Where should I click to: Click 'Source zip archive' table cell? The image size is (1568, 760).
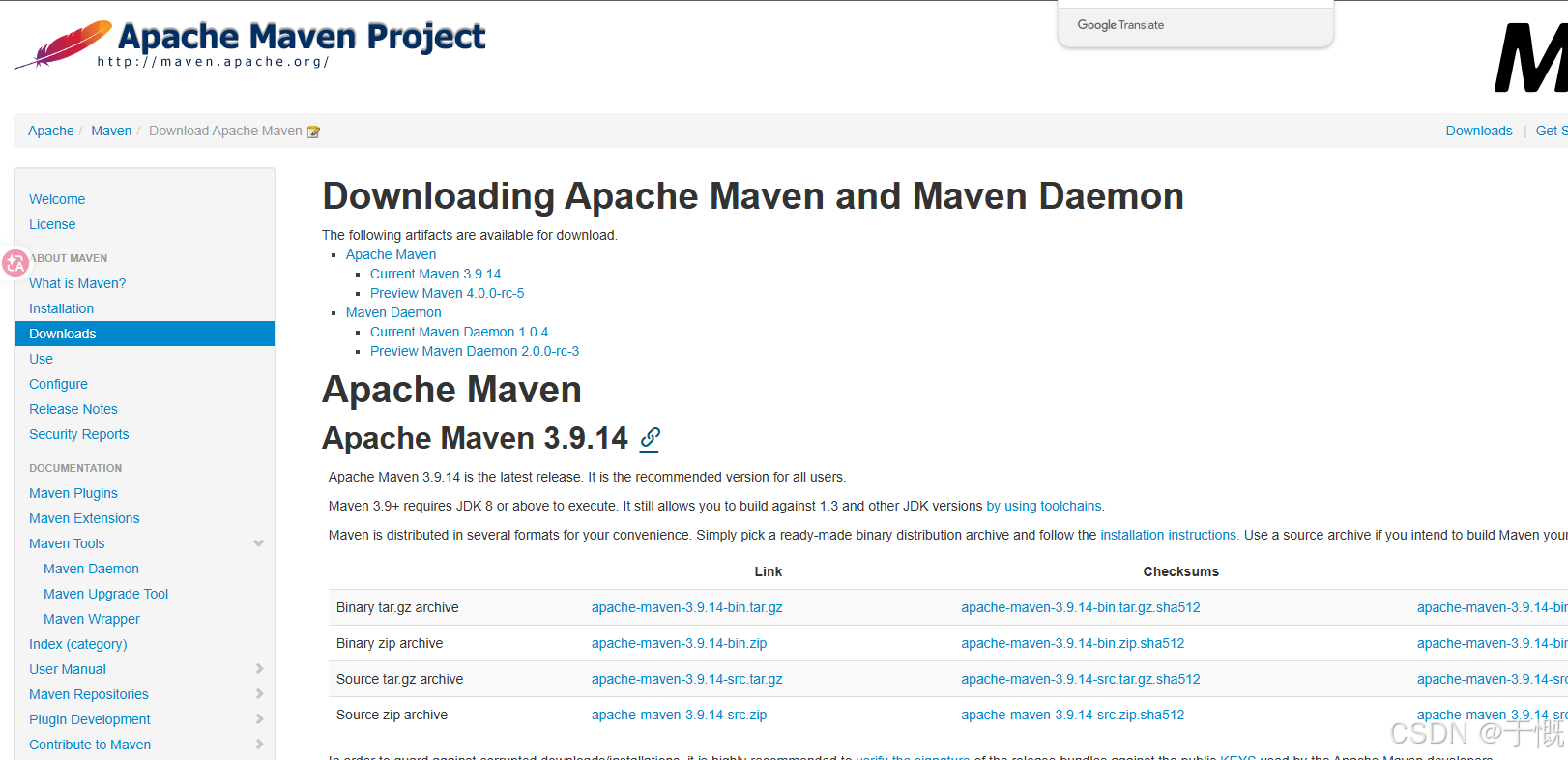pos(392,715)
